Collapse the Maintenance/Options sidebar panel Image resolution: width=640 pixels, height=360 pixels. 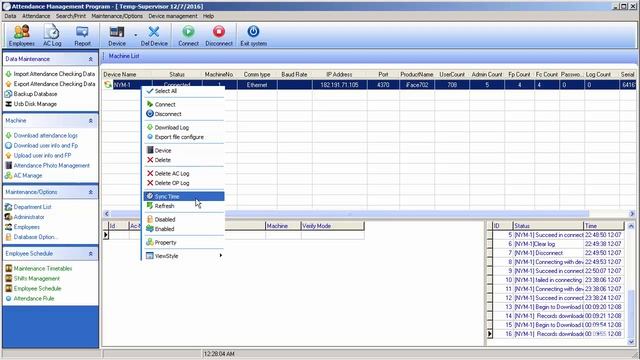pos(91,192)
